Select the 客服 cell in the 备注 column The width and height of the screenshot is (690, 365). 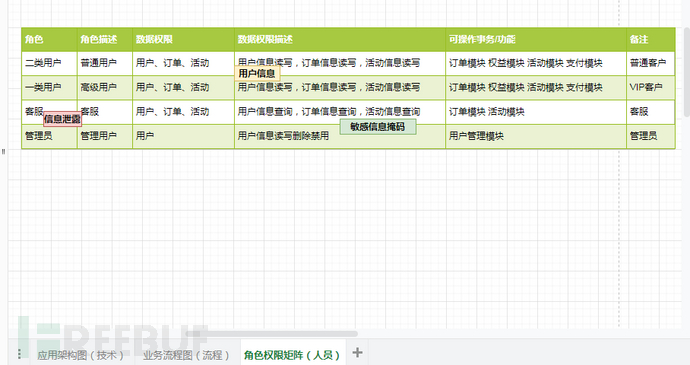pos(651,112)
